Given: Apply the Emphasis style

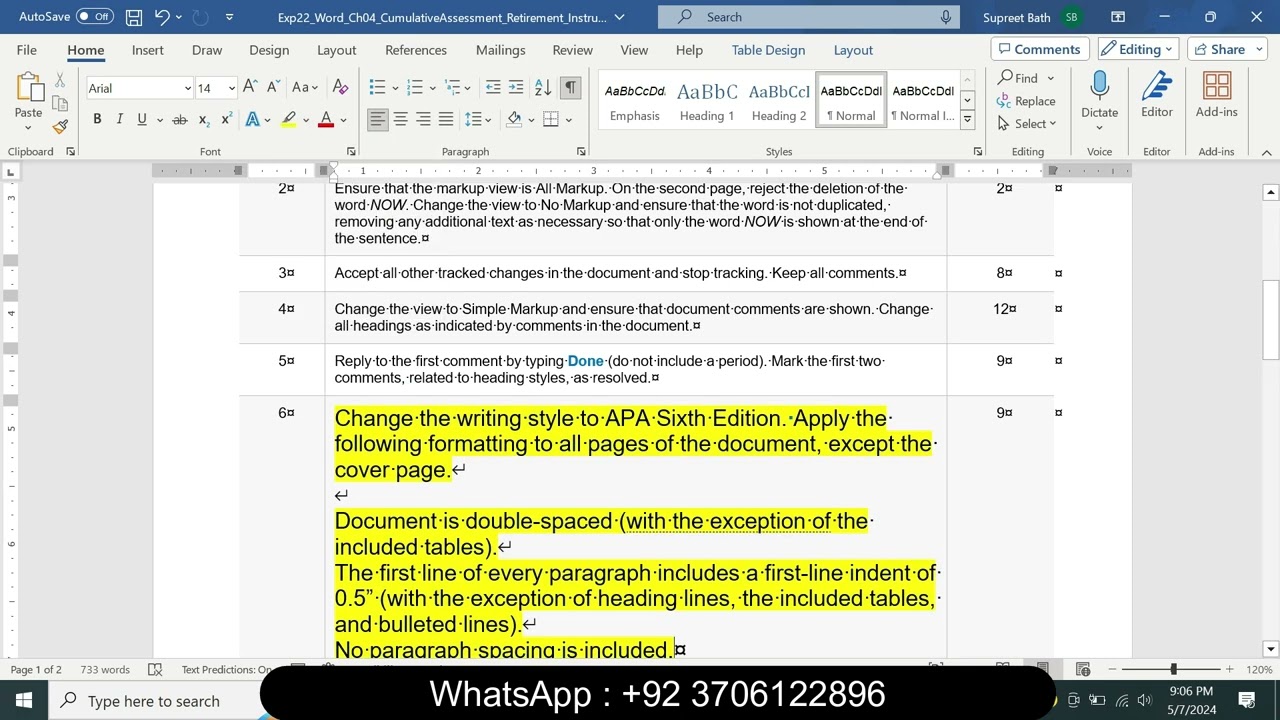Looking at the screenshot, I should (x=635, y=101).
